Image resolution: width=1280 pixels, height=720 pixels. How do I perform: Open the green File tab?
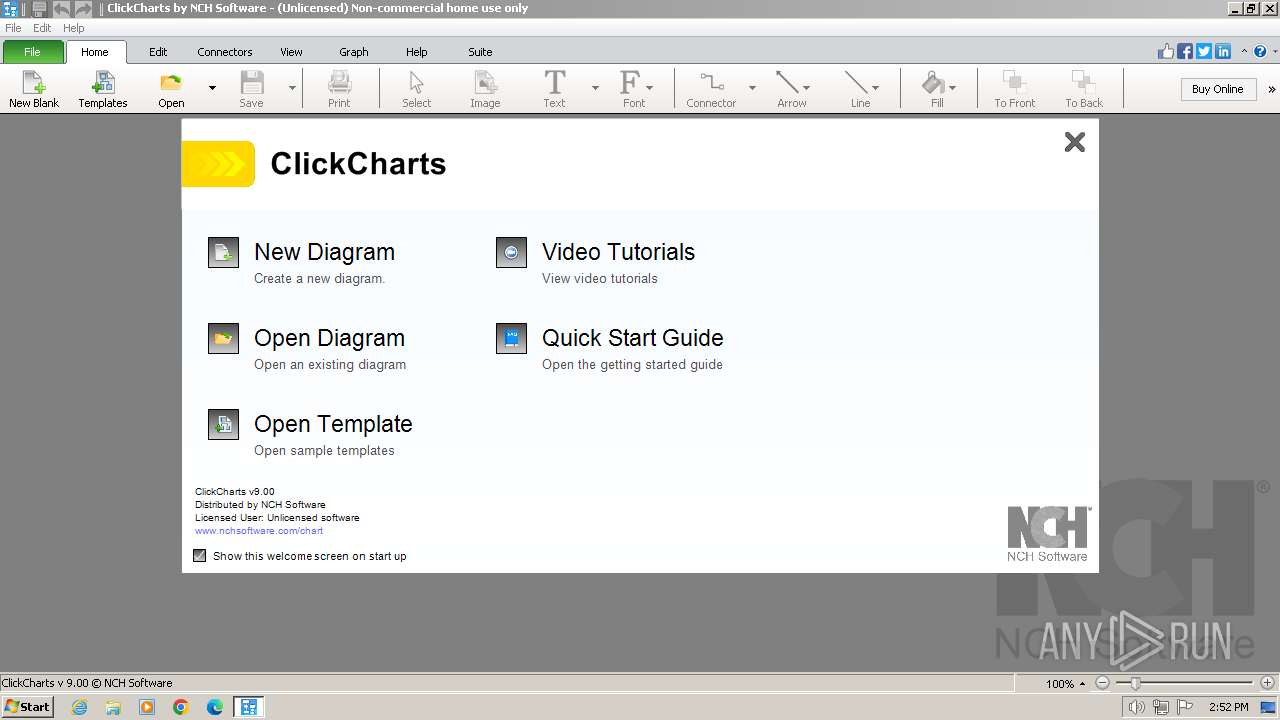tap(32, 52)
